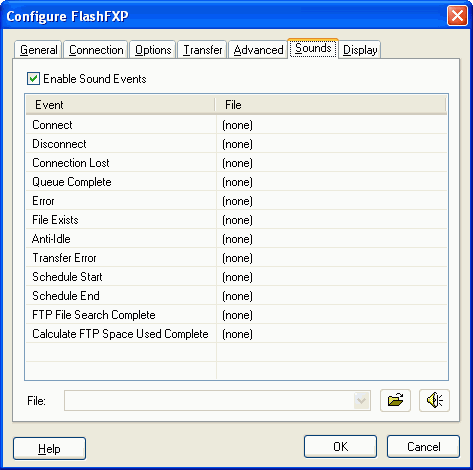473x470 pixels.
Task: Open the Advanced tab
Action: pos(258,50)
